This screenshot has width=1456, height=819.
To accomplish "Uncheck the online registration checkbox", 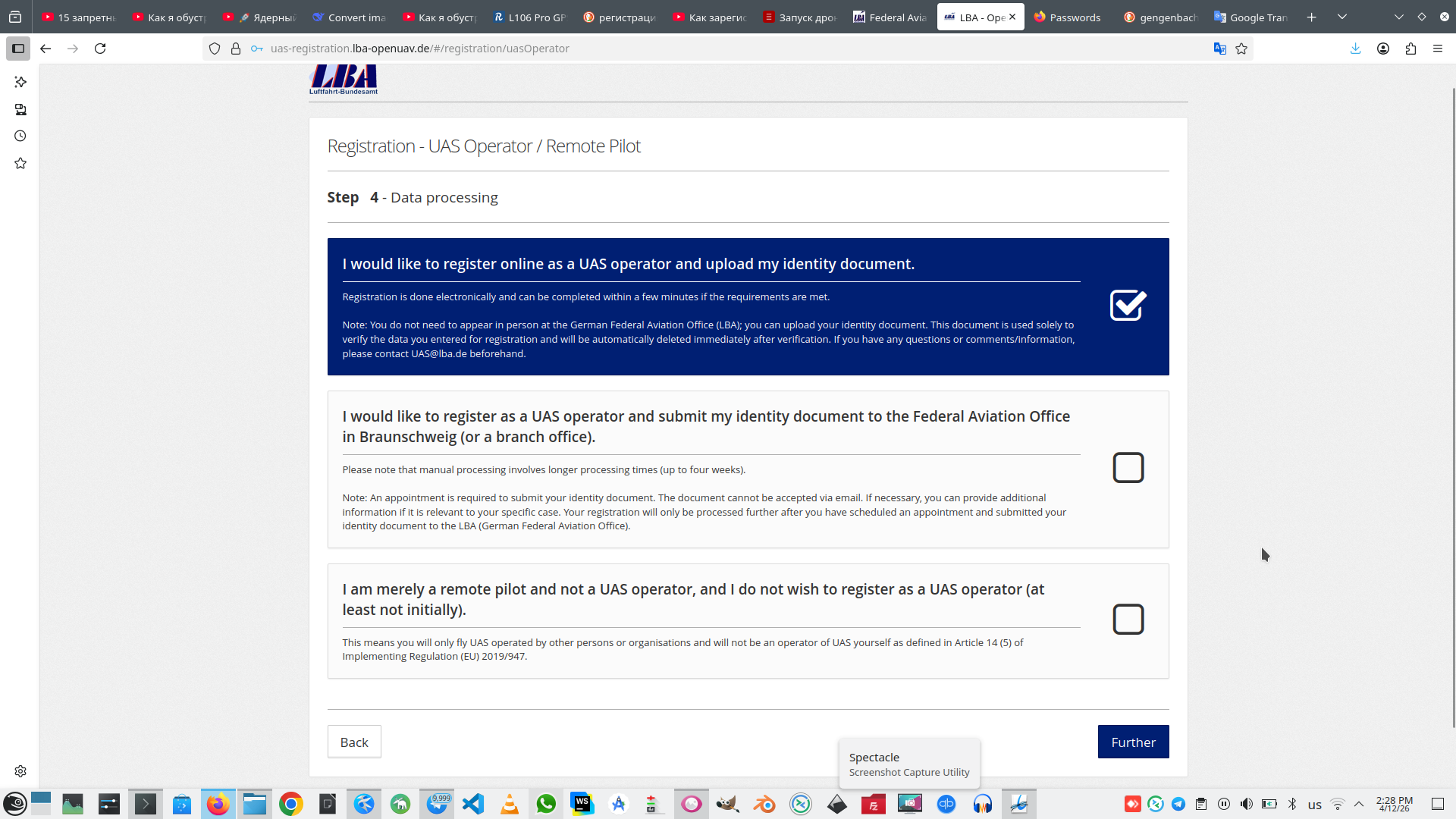I will (1128, 306).
